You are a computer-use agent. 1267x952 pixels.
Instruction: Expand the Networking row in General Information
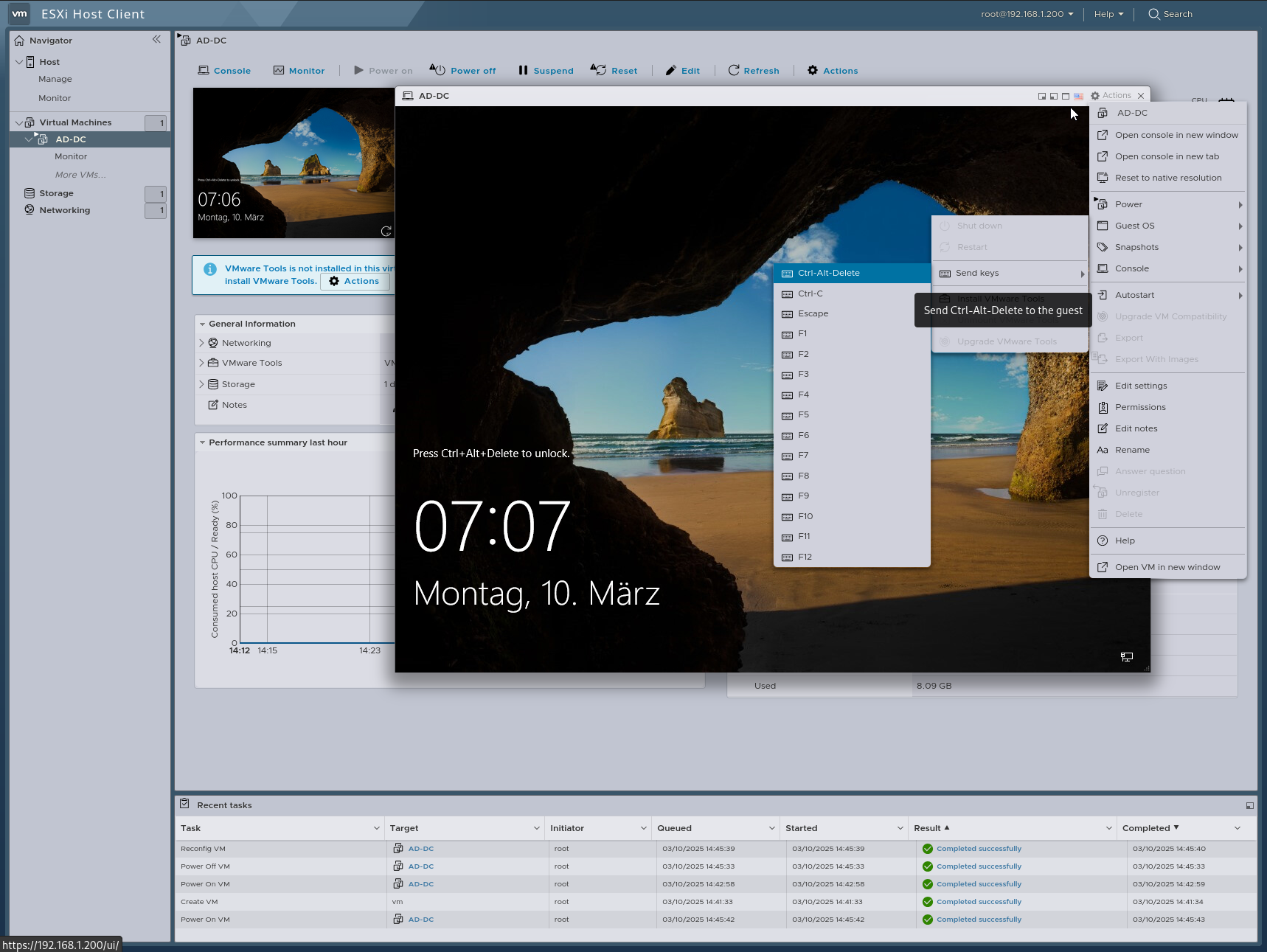[x=202, y=343]
